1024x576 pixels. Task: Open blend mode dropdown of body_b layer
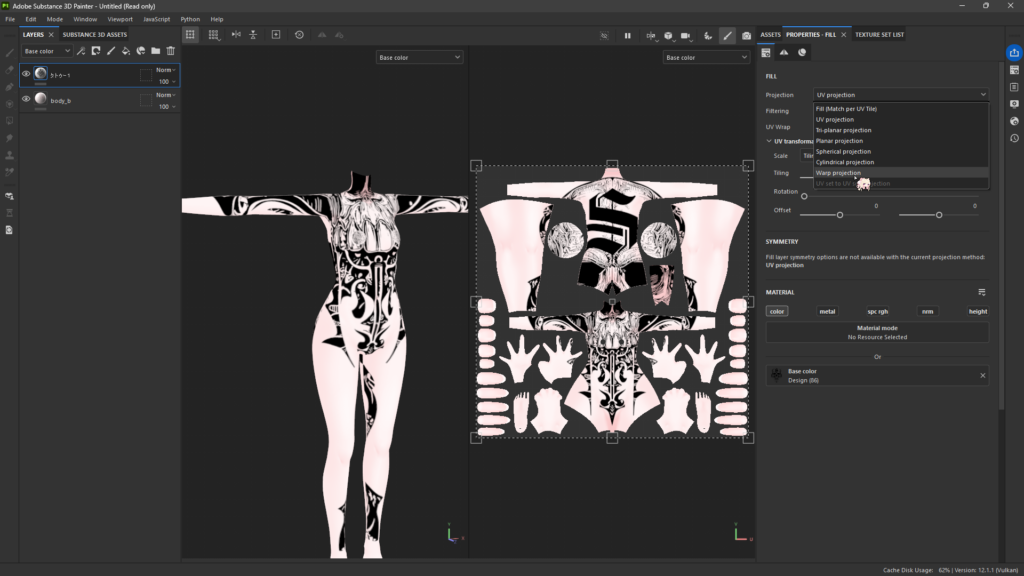pos(166,95)
